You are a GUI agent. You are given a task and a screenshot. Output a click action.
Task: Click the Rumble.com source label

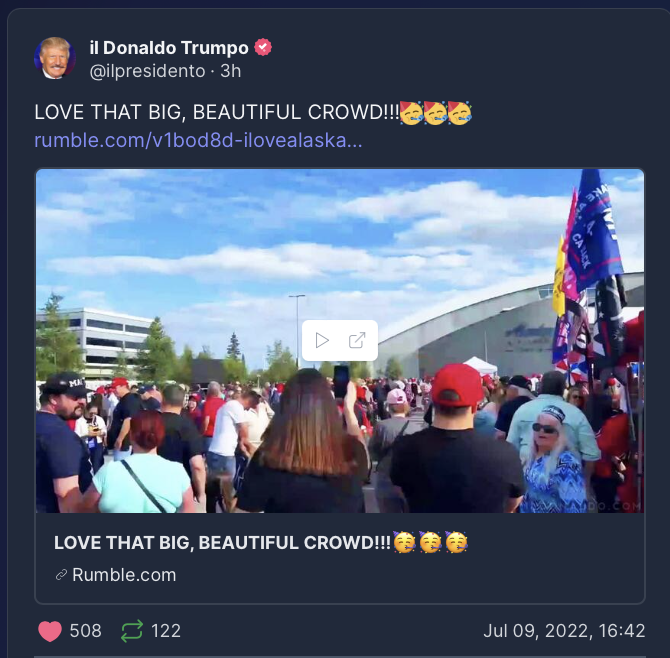pos(124,575)
